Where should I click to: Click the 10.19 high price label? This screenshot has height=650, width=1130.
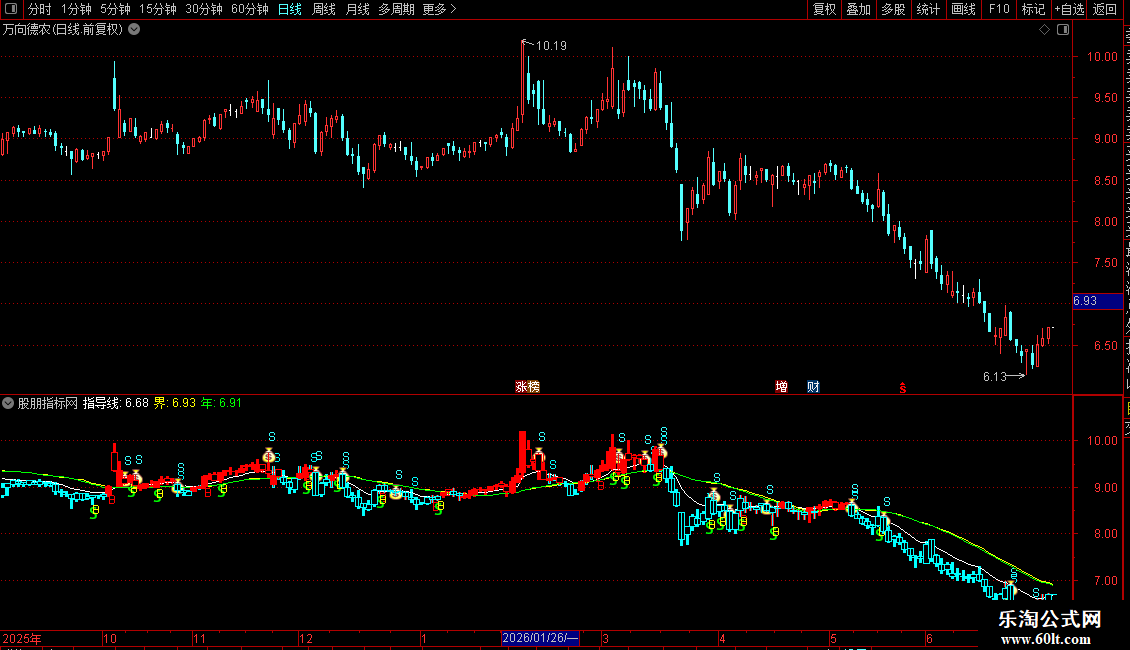pos(551,45)
